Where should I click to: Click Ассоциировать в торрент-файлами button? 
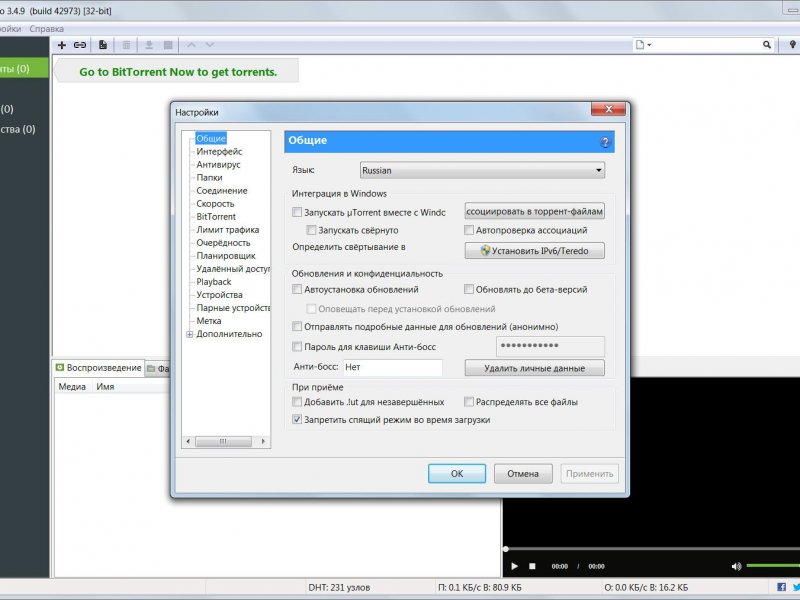[534, 211]
